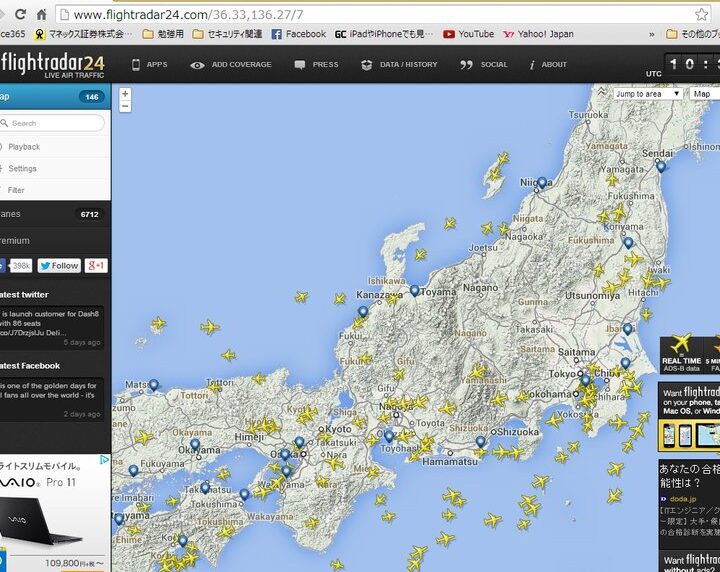This screenshot has height=572, width=720.
Task: Open the Jump to area dropdown
Action: click(648, 94)
